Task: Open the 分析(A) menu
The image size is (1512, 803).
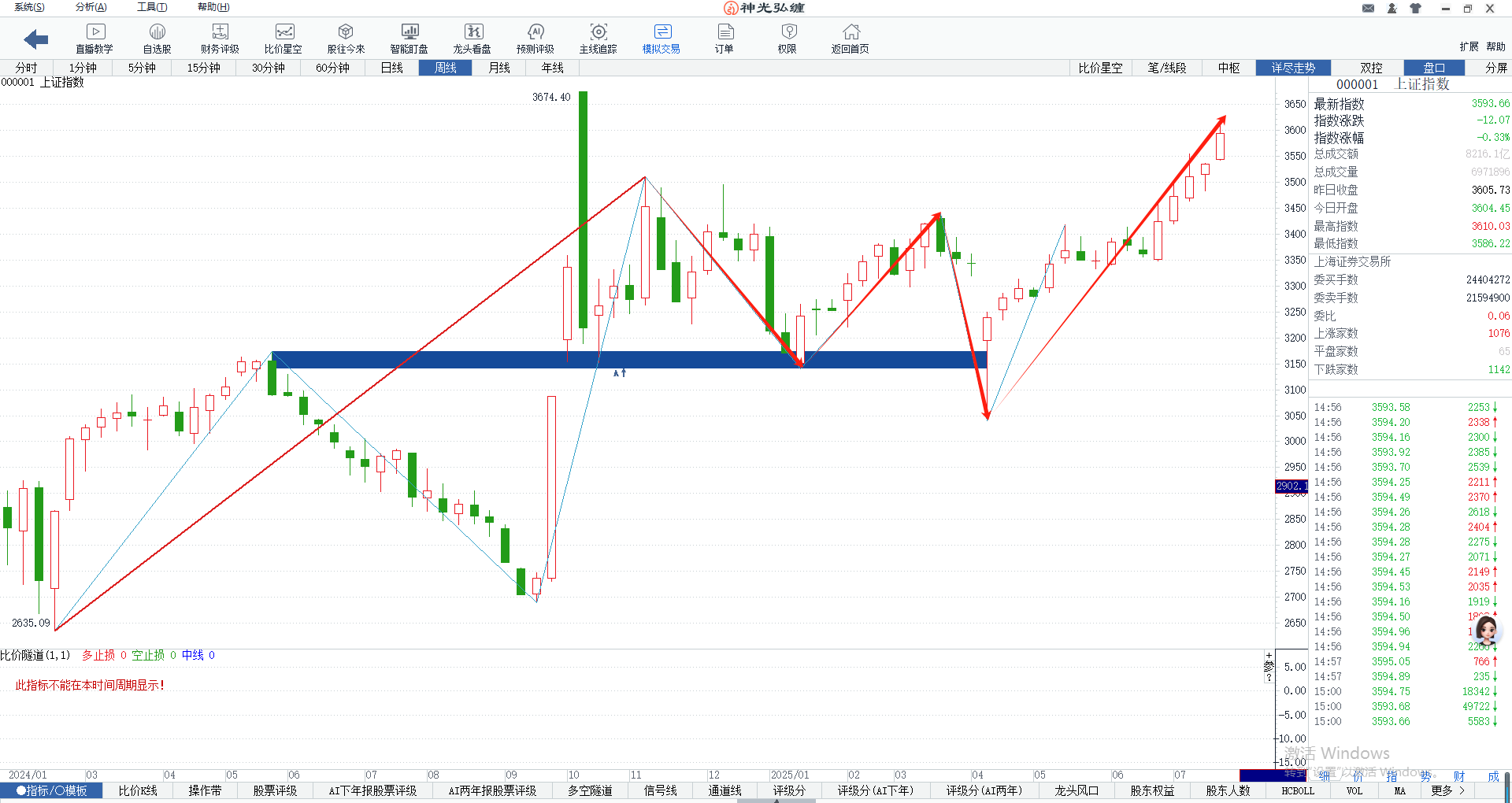Action: (91, 7)
